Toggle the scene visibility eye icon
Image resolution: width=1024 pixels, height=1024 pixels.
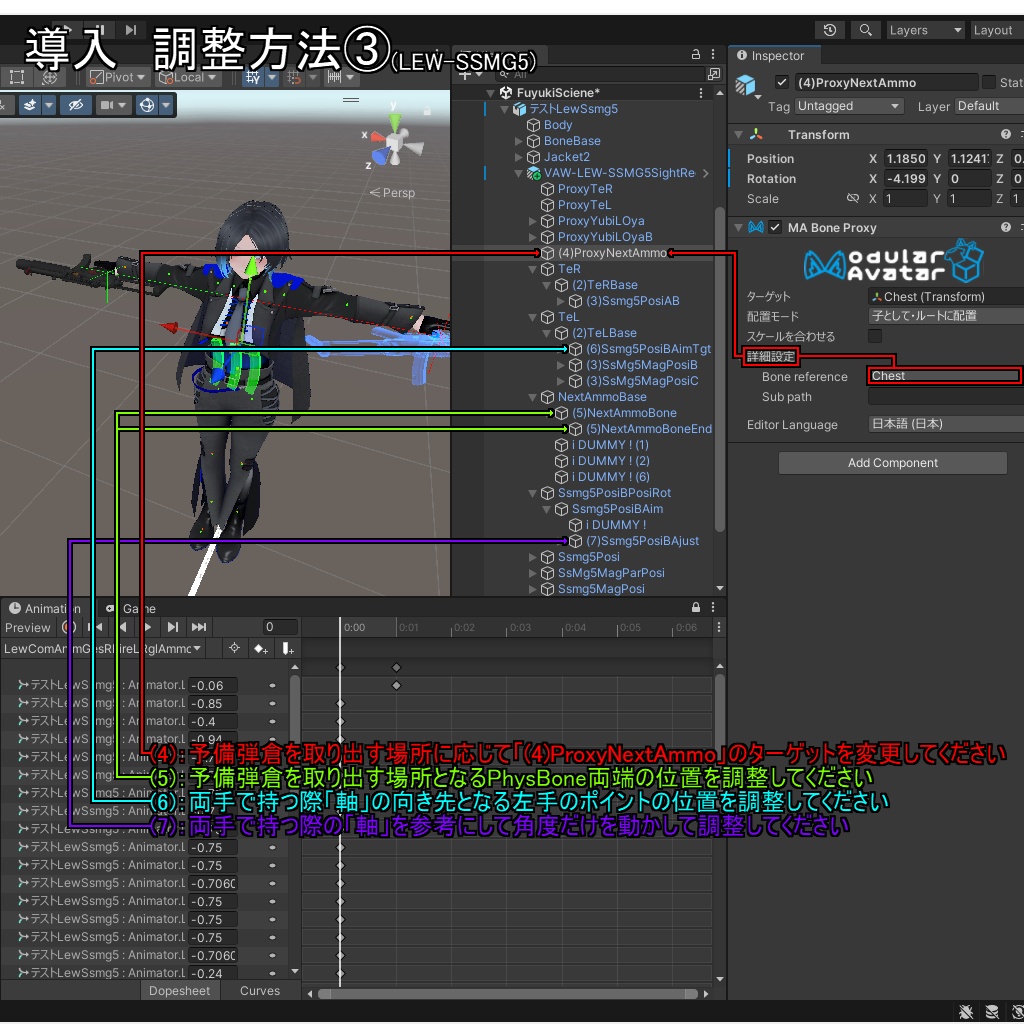pos(76,104)
